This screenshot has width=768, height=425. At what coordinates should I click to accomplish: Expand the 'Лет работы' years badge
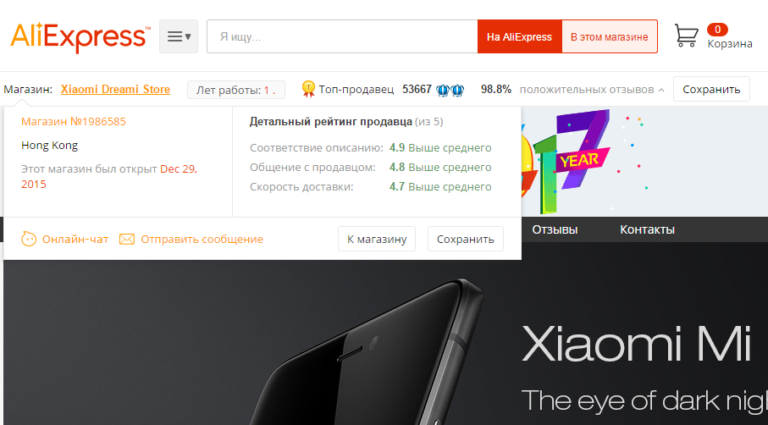[236, 90]
